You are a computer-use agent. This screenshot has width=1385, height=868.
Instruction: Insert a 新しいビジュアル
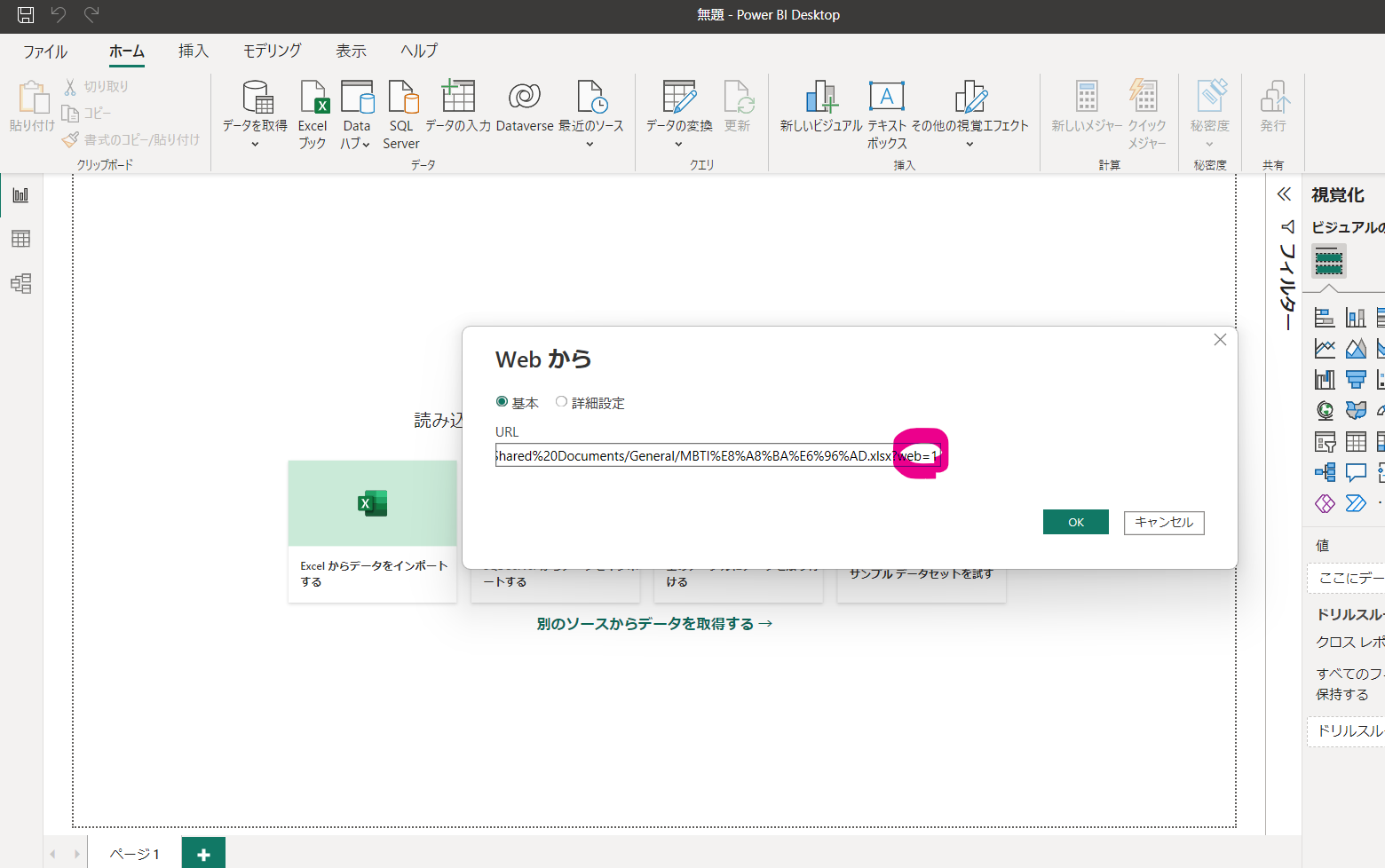(821, 107)
